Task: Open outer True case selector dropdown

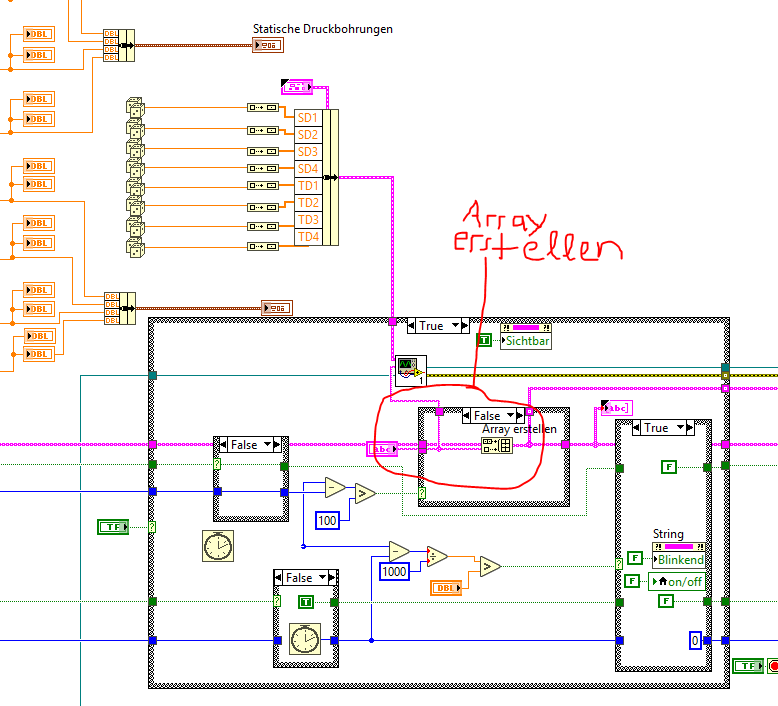Action: point(455,325)
